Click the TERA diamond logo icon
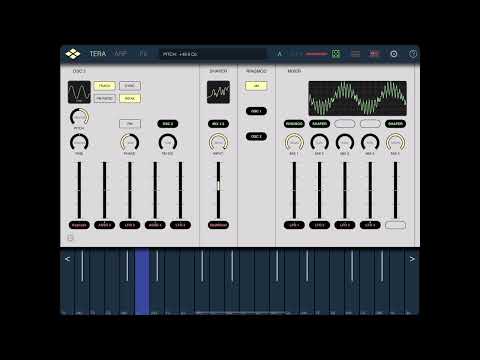Screen dimensions: 480x360 coord(73,54)
